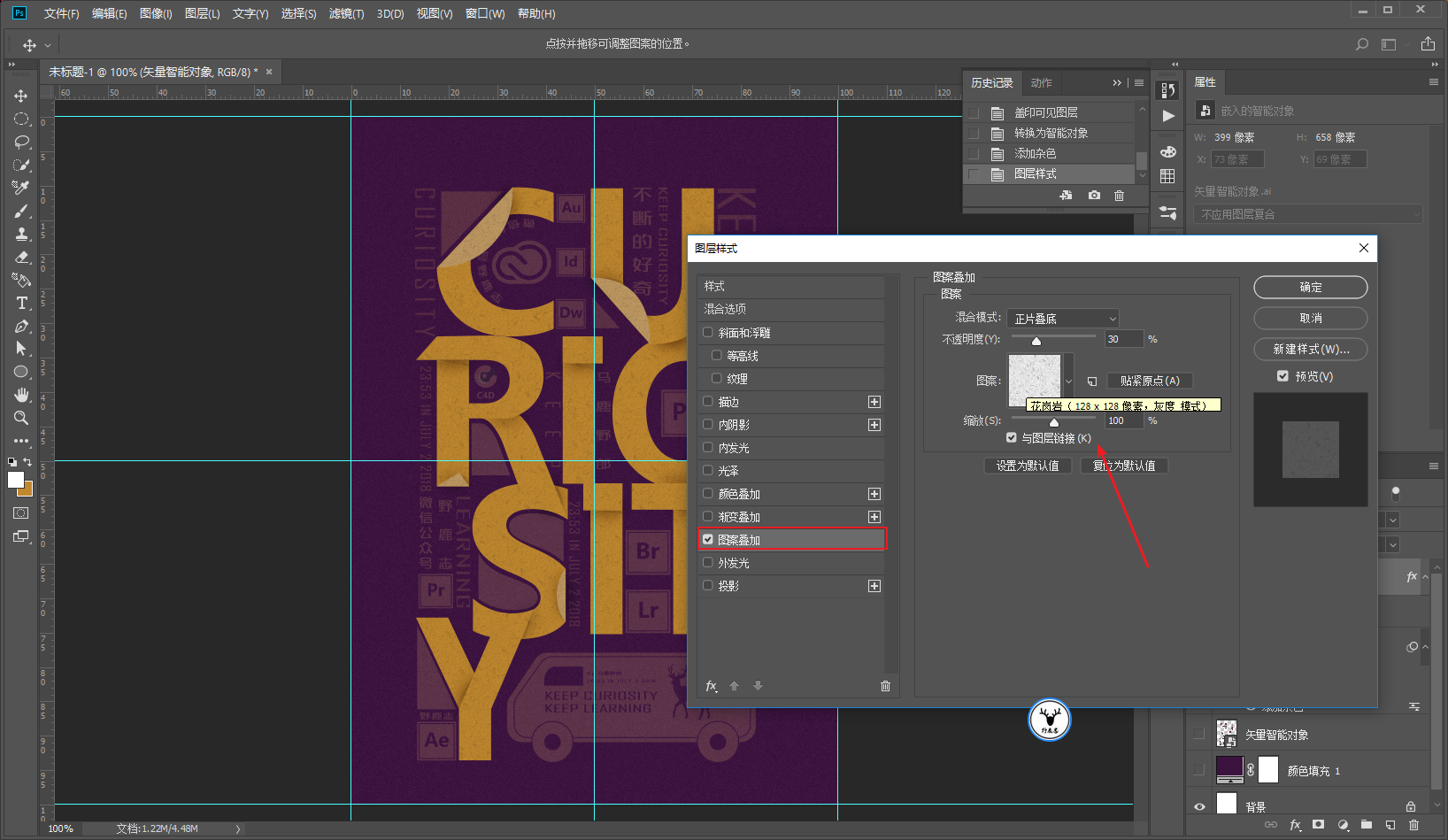Add another Inner Shadow plus button
This screenshot has height=840, width=1448.
tap(874, 425)
